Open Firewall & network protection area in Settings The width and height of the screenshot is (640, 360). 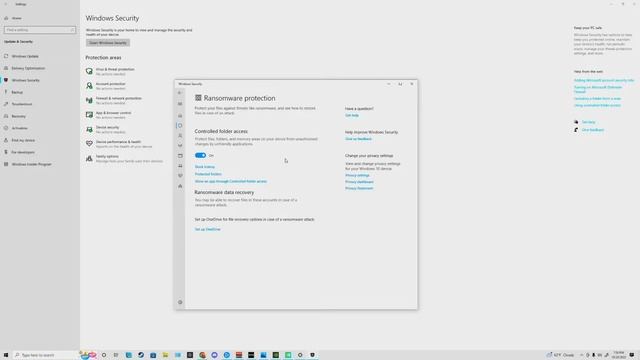114,100
